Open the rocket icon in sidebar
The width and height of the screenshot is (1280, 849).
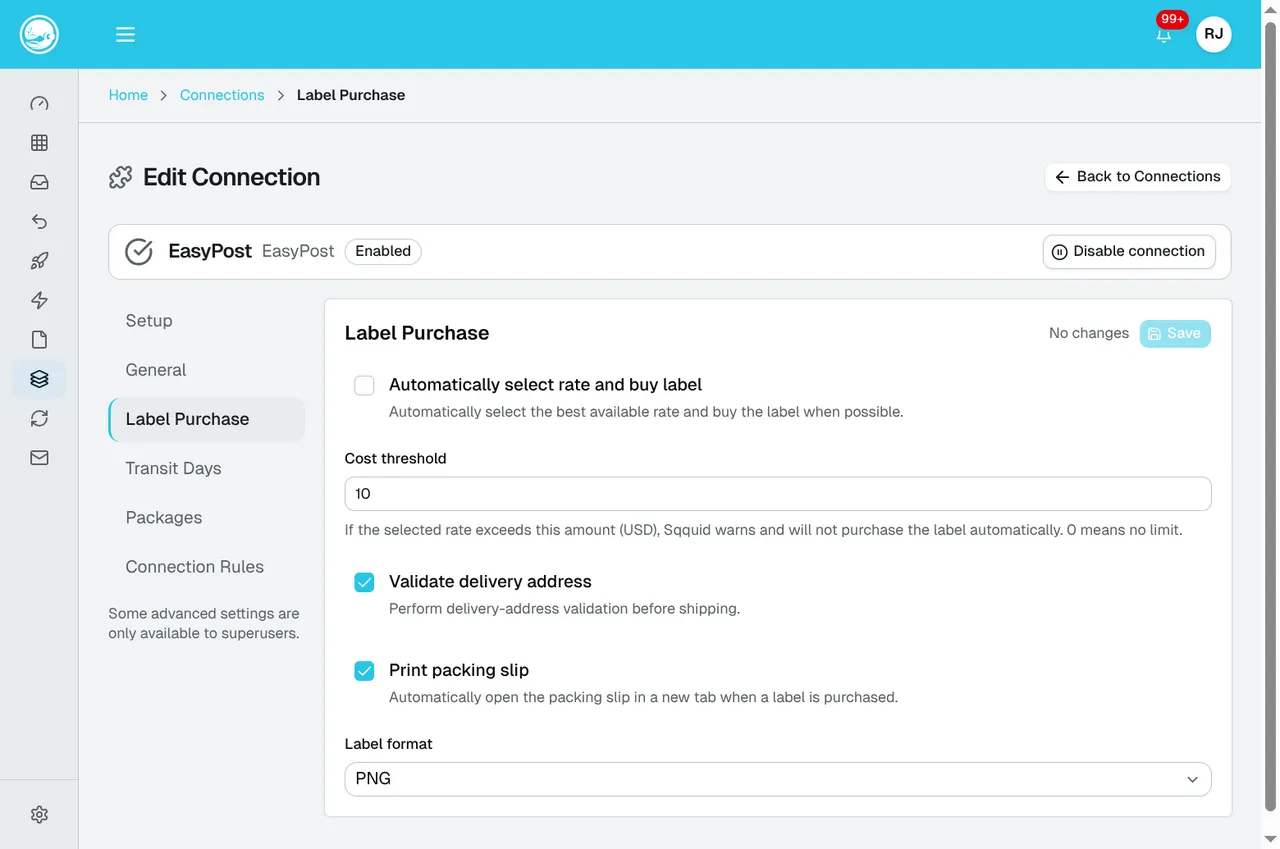39,261
